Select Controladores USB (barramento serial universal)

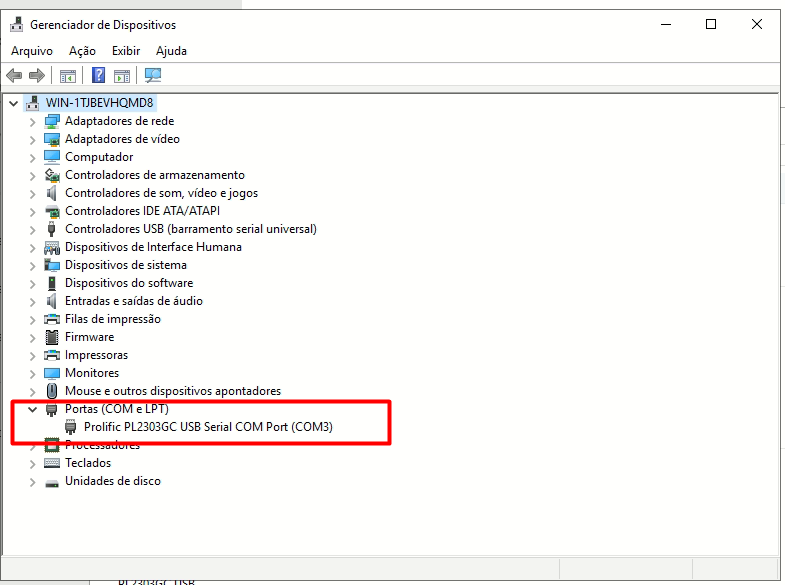pos(190,229)
